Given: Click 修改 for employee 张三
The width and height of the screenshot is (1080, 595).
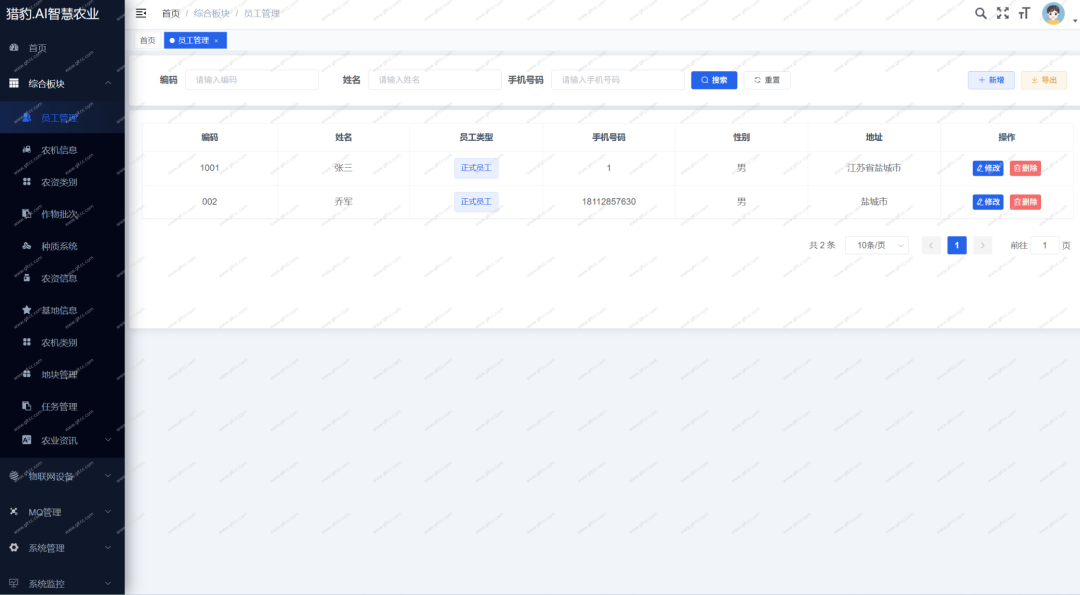Looking at the screenshot, I should pyautogui.click(x=988, y=168).
